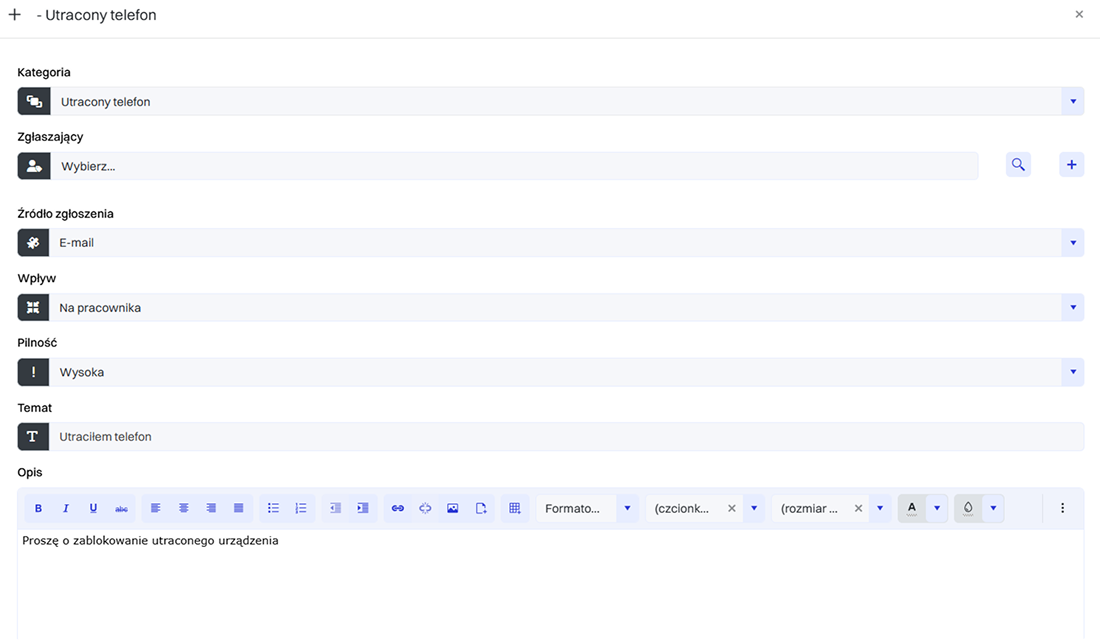
Task: Search for a reporter with the magnifier
Action: click(1018, 165)
